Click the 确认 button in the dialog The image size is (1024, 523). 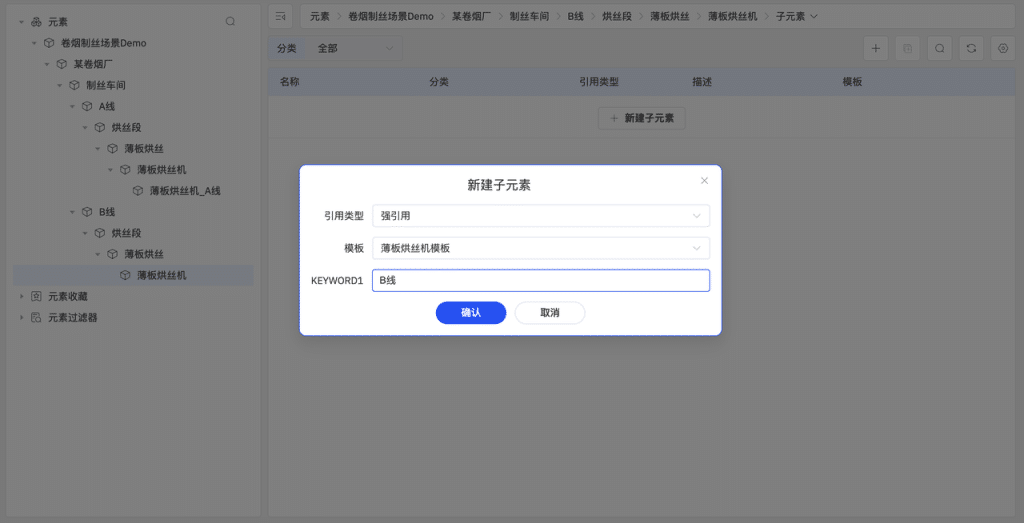(471, 313)
